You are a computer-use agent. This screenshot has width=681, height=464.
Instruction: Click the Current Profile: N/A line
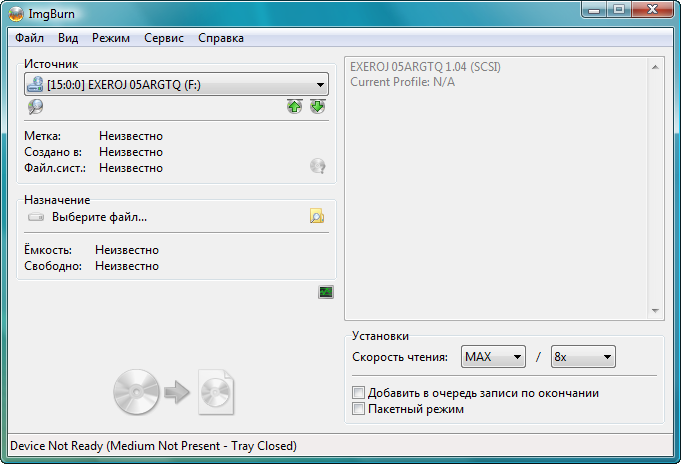tap(402, 82)
